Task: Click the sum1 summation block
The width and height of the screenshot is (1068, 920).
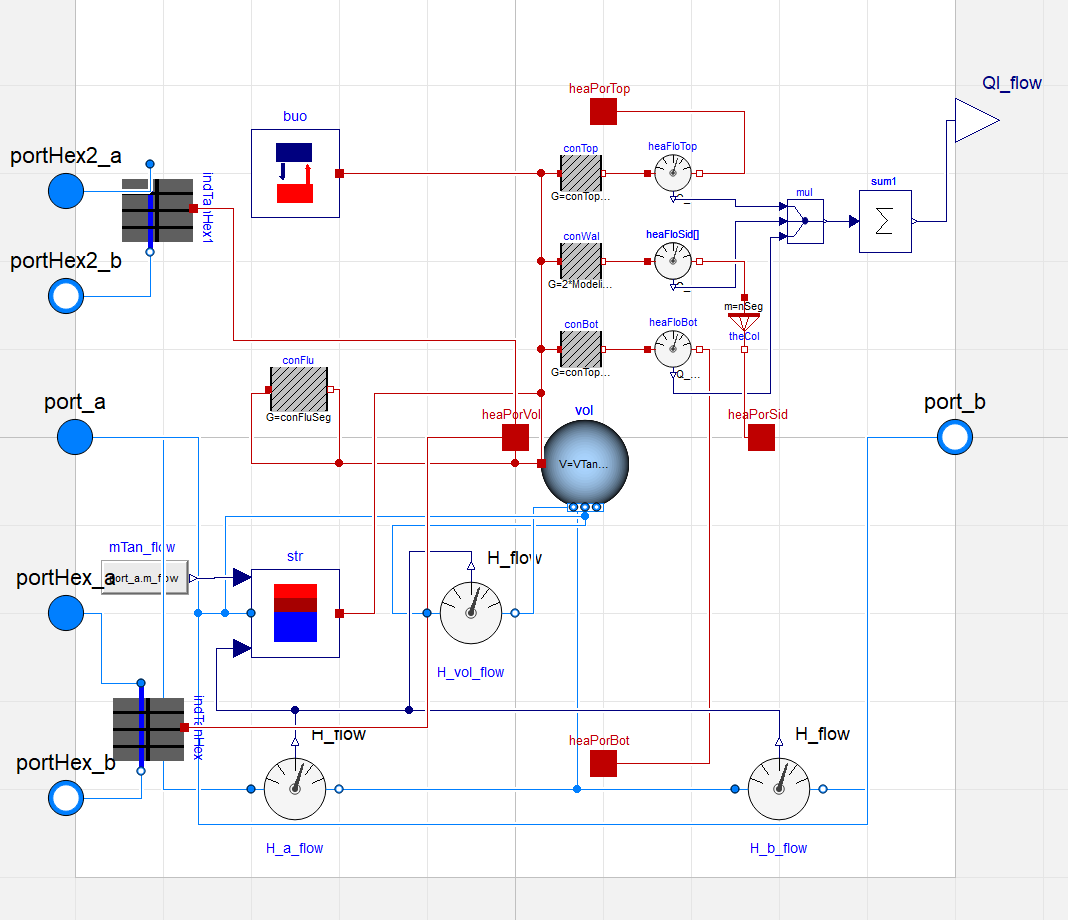Action: point(885,221)
